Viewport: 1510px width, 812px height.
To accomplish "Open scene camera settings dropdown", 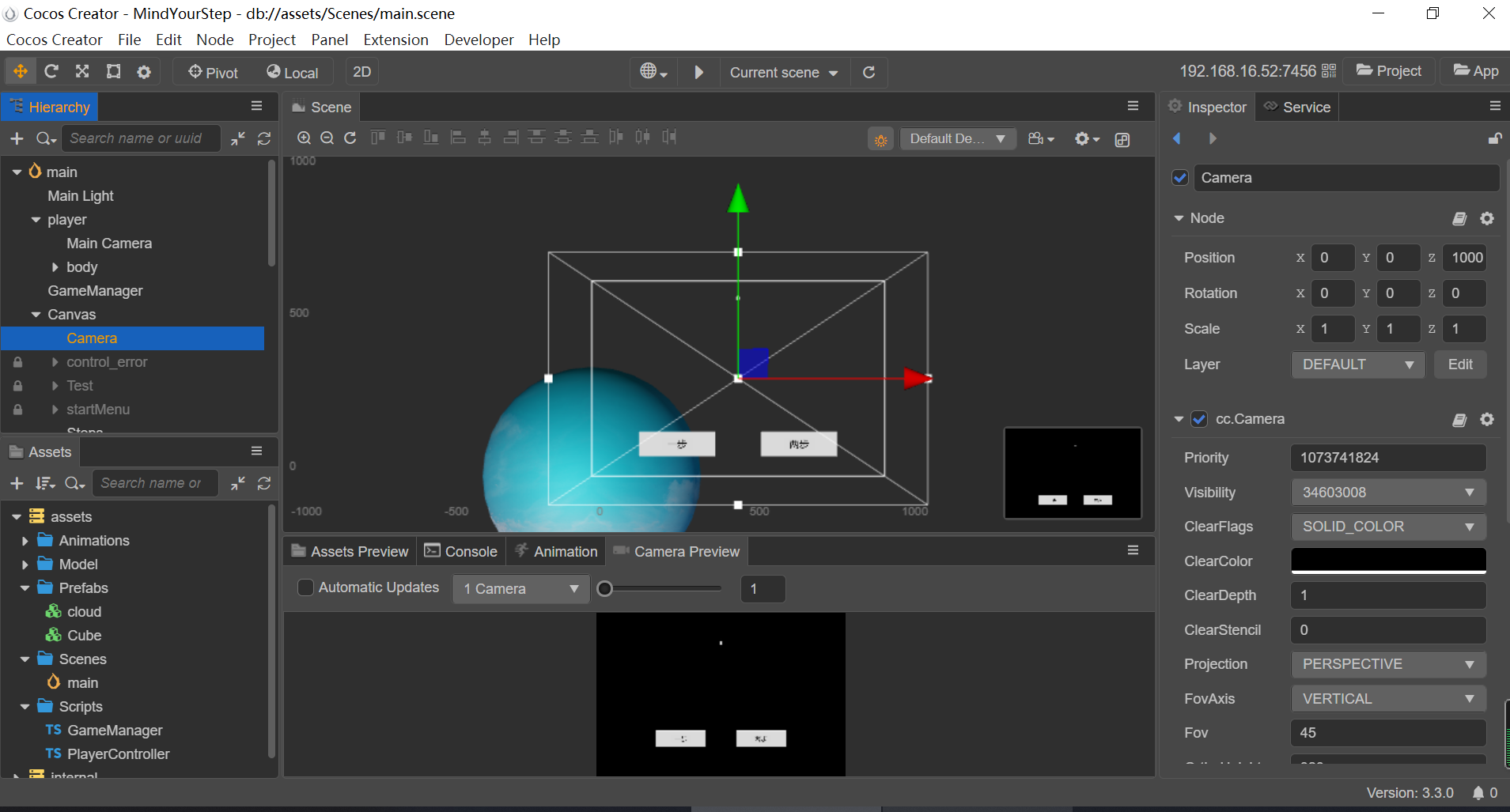I will pos(1041,138).
